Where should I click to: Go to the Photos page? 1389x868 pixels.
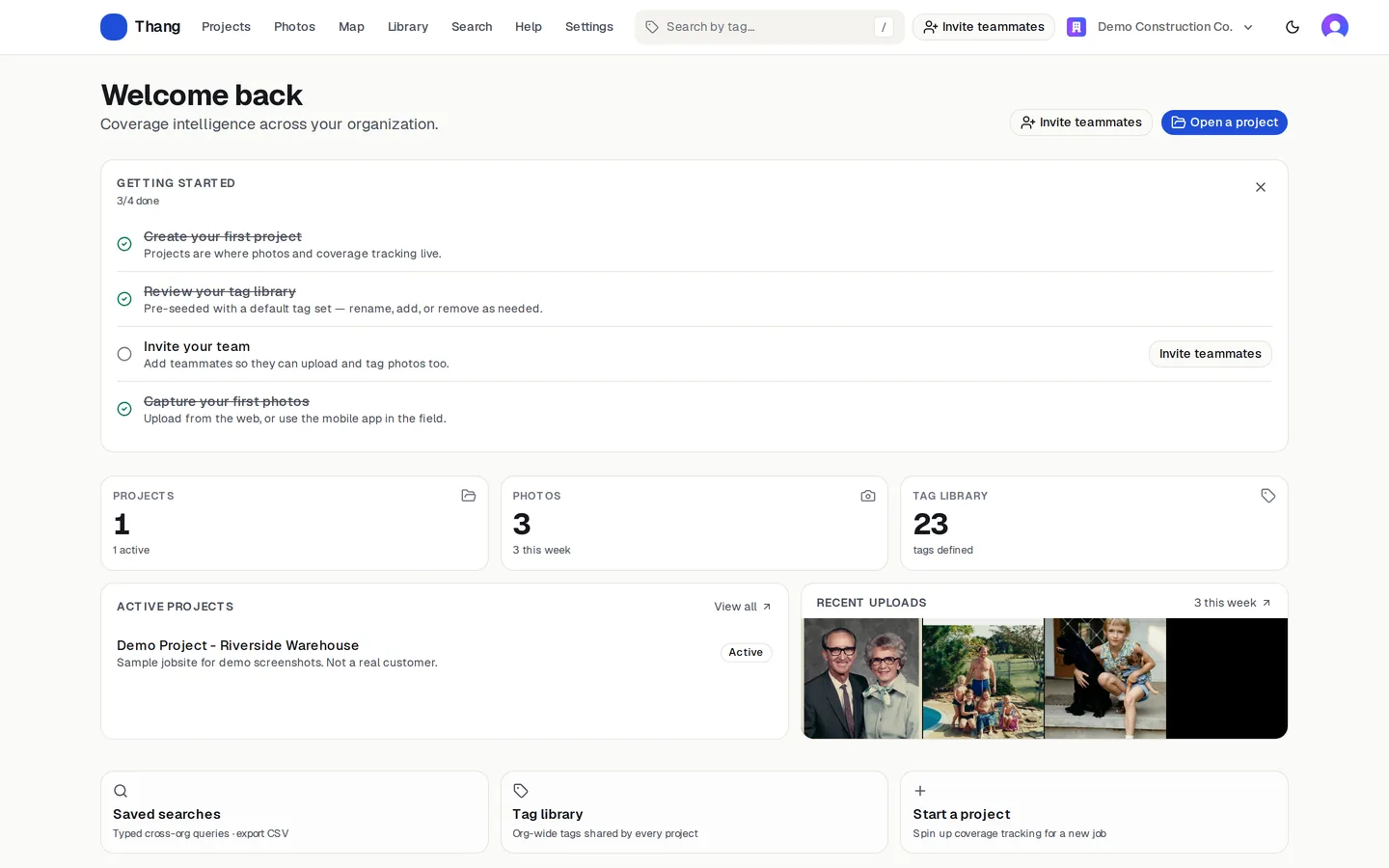pos(294,27)
